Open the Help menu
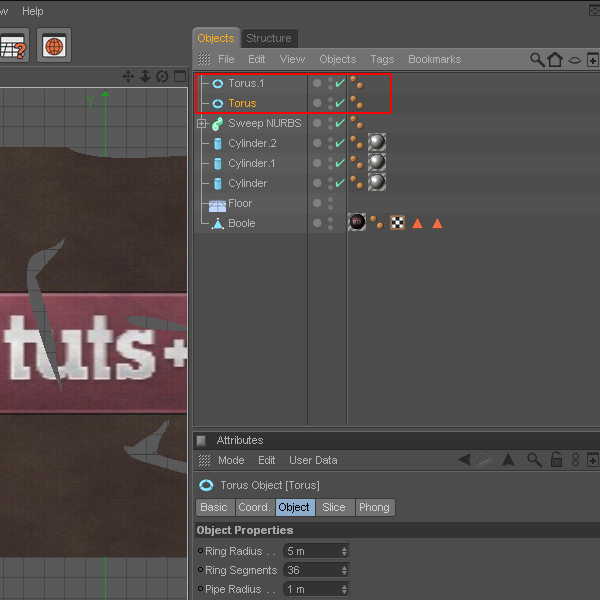 [x=33, y=11]
